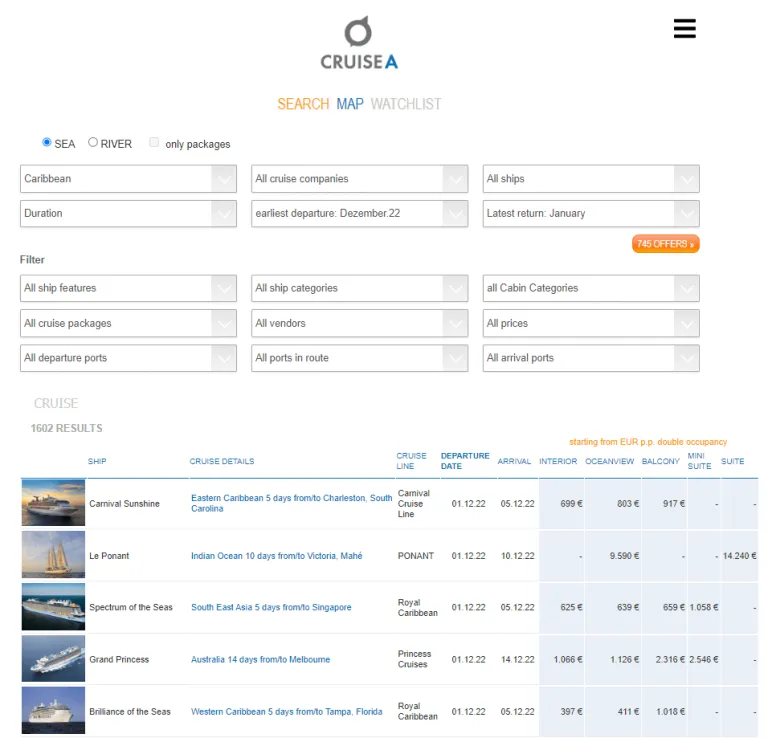Screen dimensions: 768x738
Task: Click the Spectrum of the Seas name
Action: 131,607
